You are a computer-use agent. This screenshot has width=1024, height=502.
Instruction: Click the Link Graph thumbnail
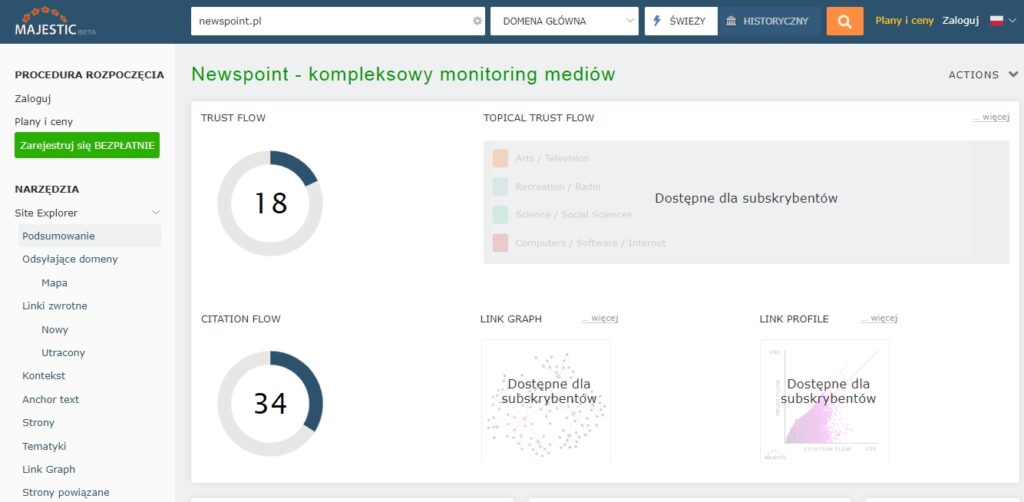click(546, 401)
